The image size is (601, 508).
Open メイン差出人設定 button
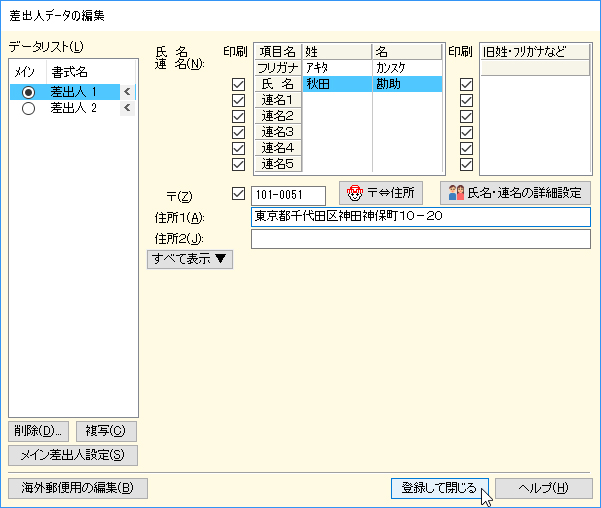click(72, 455)
